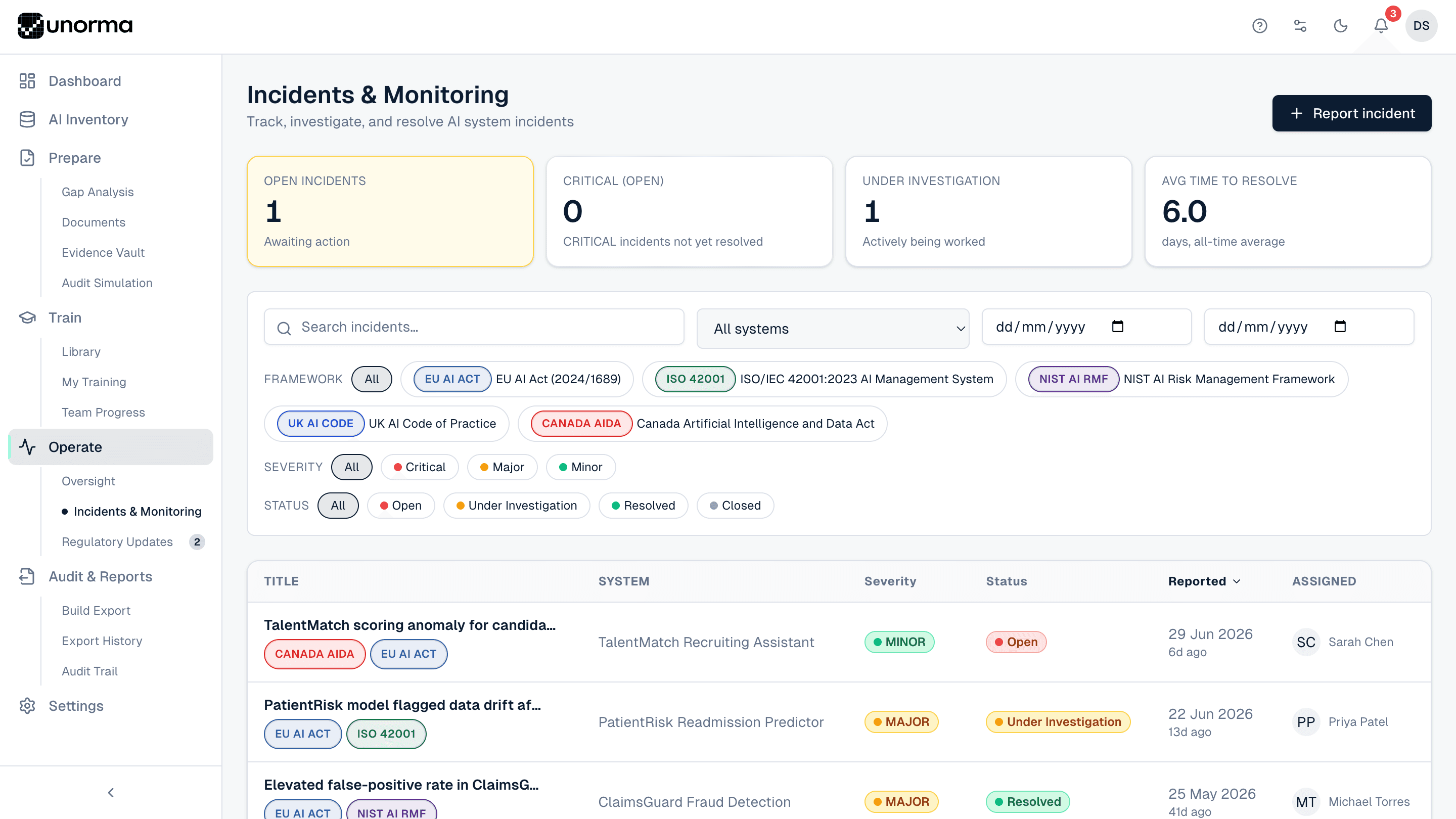Collapse the sidebar with chevron
The height and width of the screenshot is (819, 1456).
point(111,793)
